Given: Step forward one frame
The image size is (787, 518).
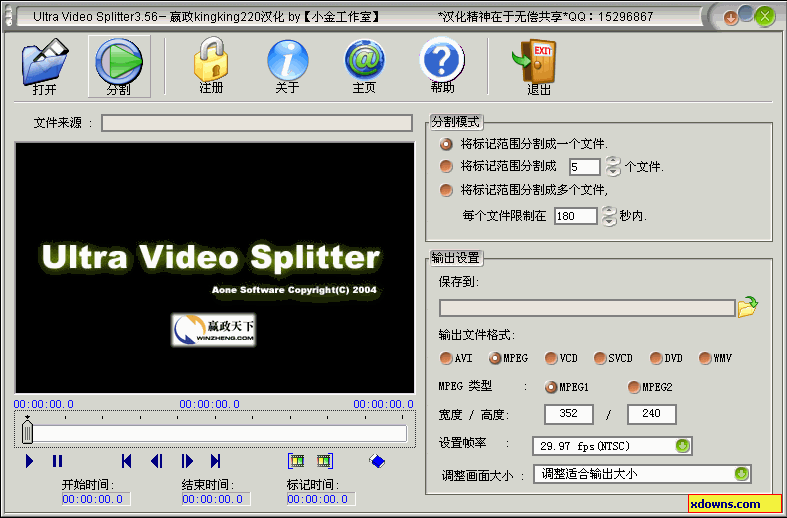Looking at the screenshot, I should point(187,461).
